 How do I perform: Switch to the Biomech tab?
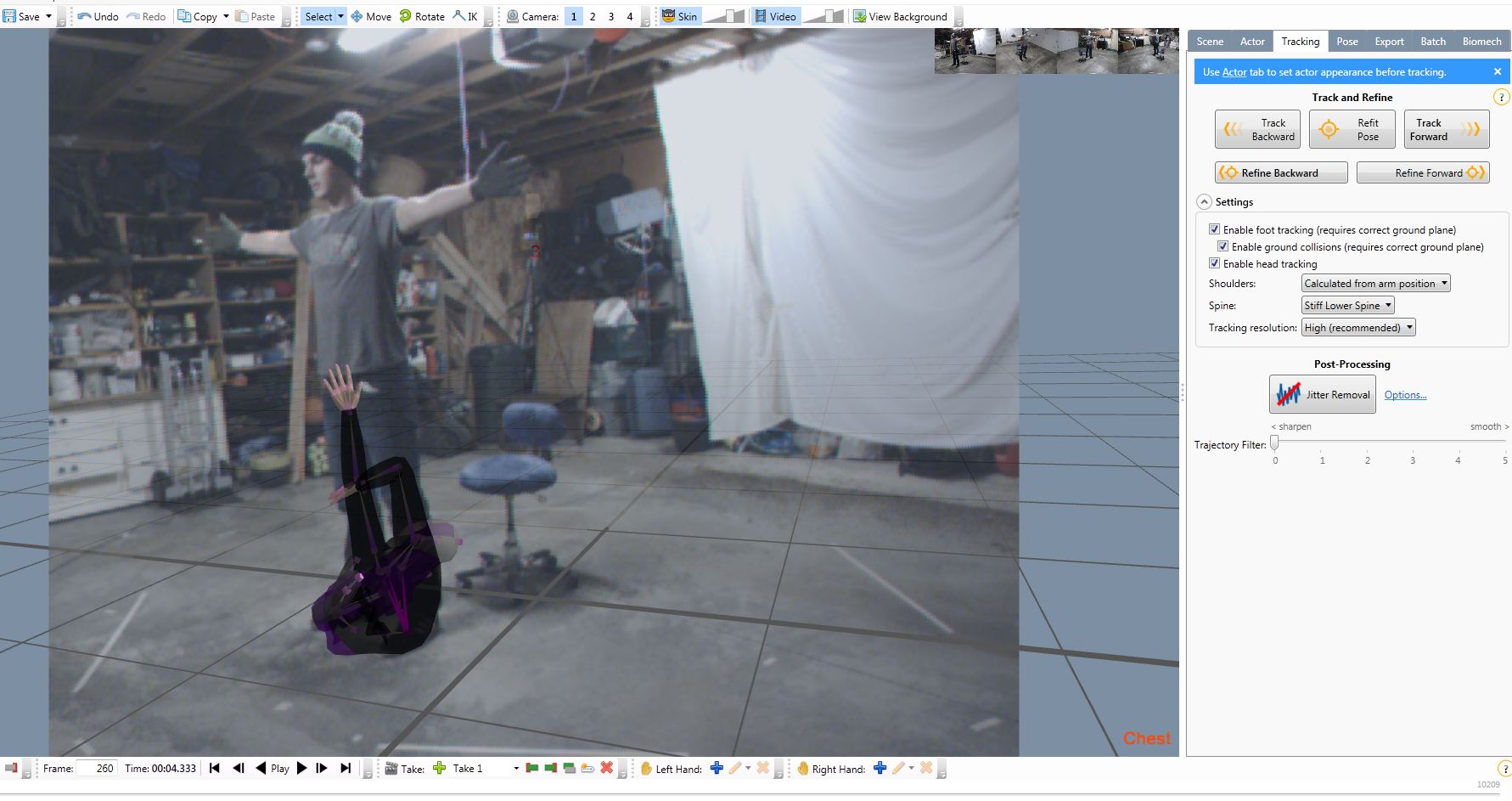tap(1481, 41)
